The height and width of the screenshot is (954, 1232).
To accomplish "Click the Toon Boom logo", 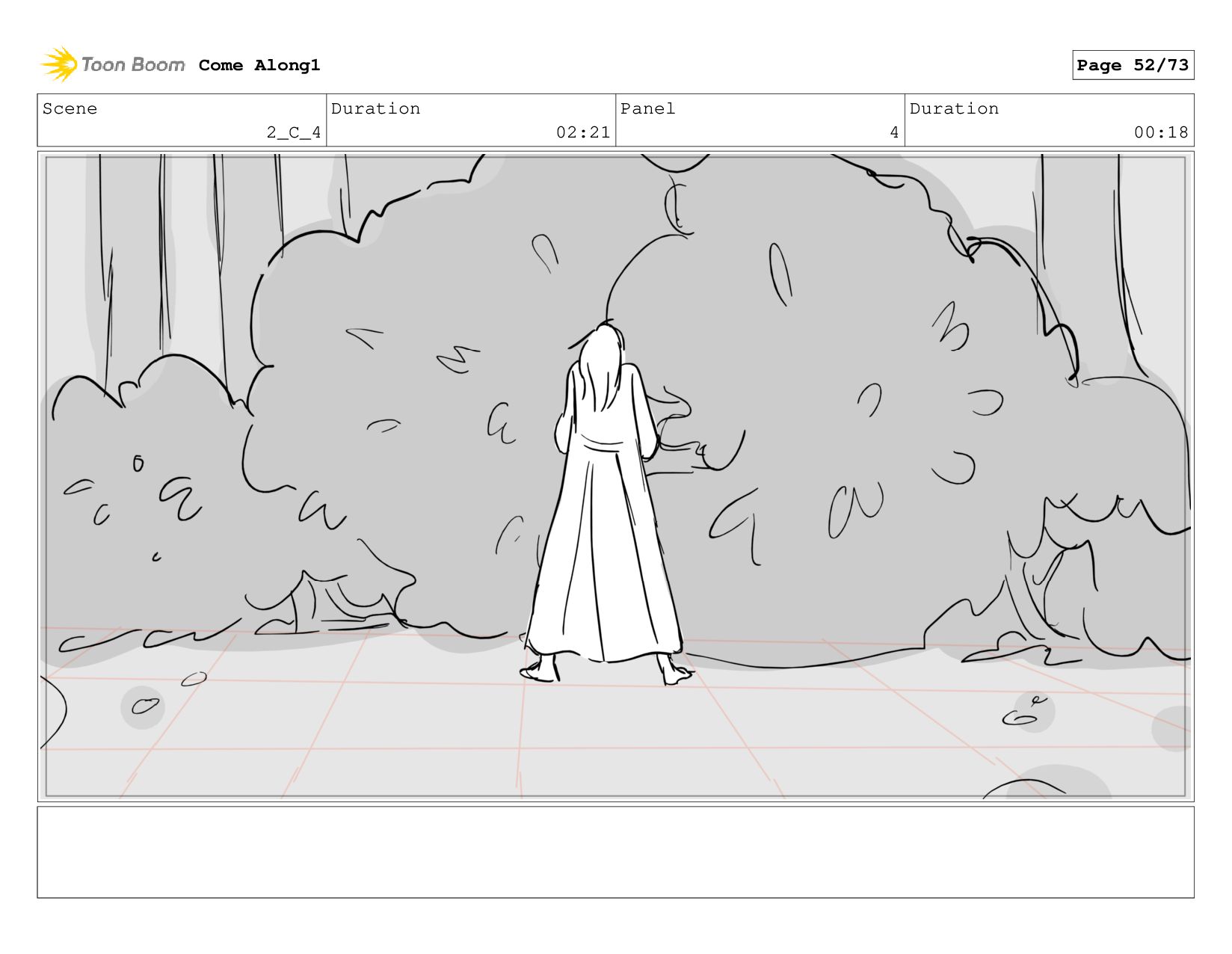I will click(112, 64).
